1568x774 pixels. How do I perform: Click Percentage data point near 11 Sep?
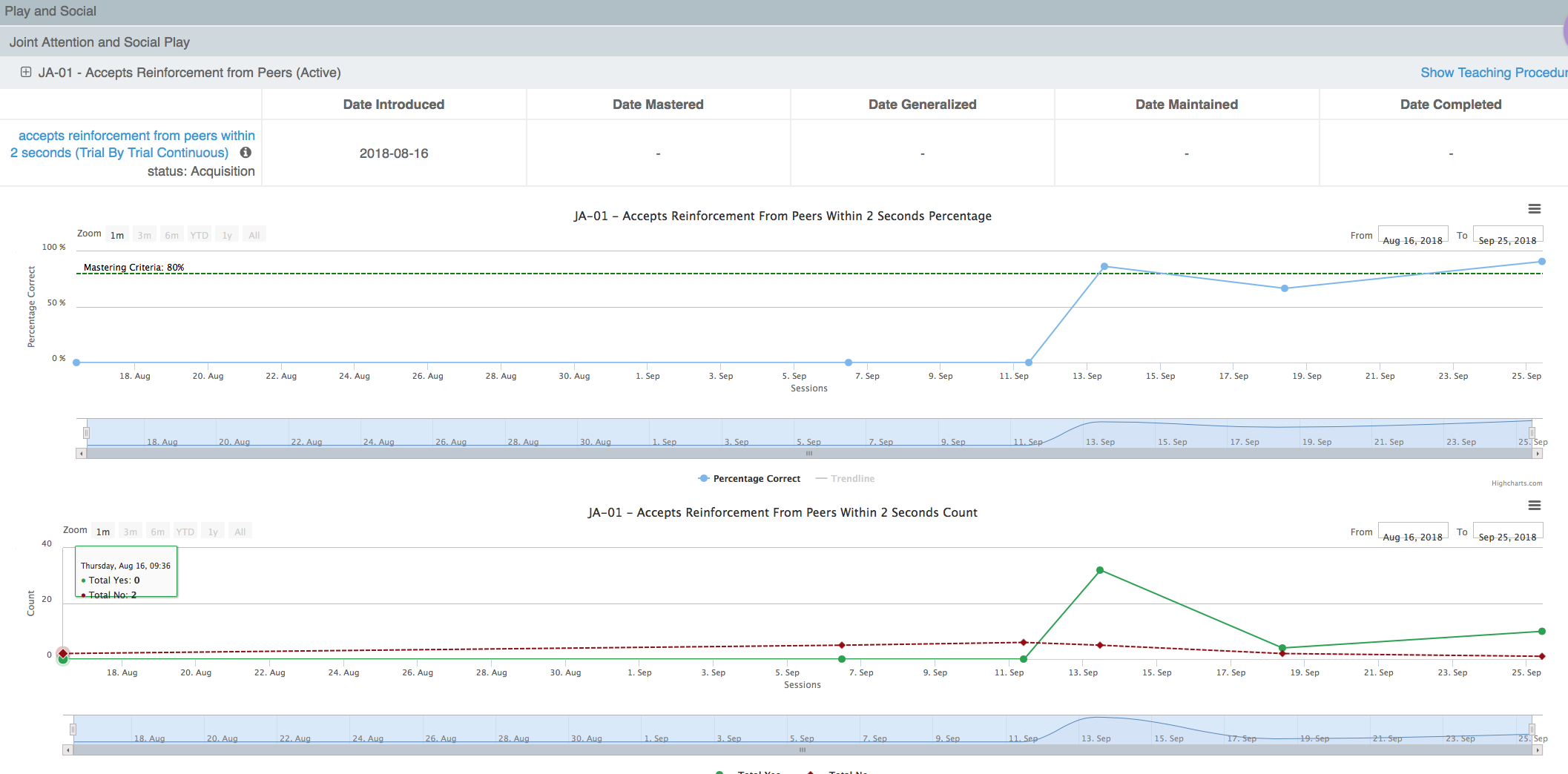click(x=1029, y=363)
